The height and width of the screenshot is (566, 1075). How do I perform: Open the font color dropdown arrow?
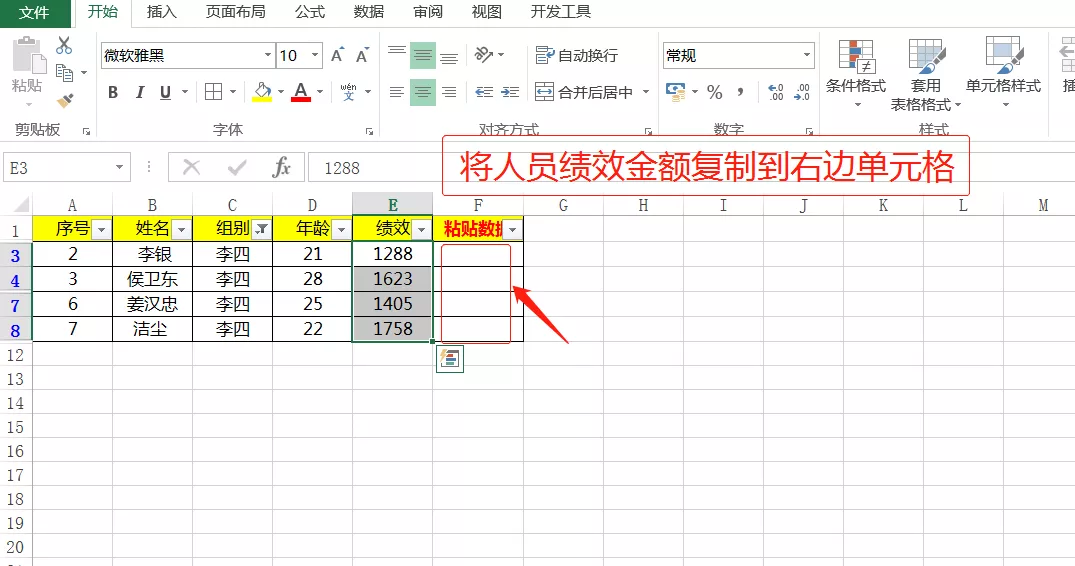point(319,92)
